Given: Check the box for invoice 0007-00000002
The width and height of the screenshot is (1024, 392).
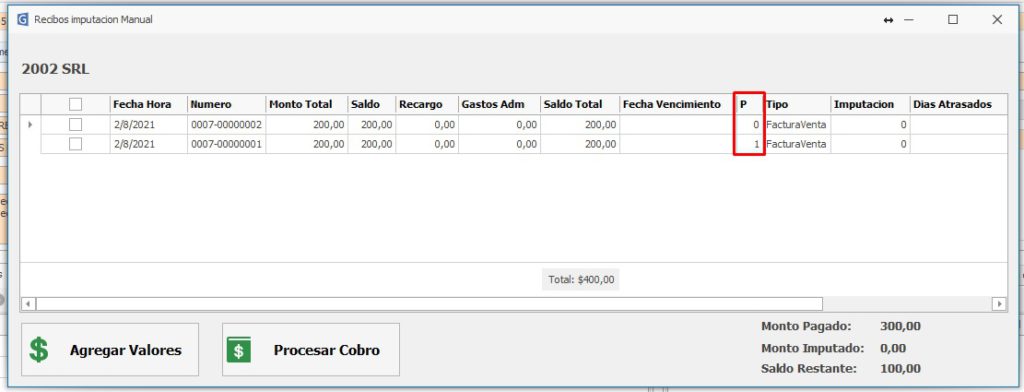Looking at the screenshot, I should point(76,124).
